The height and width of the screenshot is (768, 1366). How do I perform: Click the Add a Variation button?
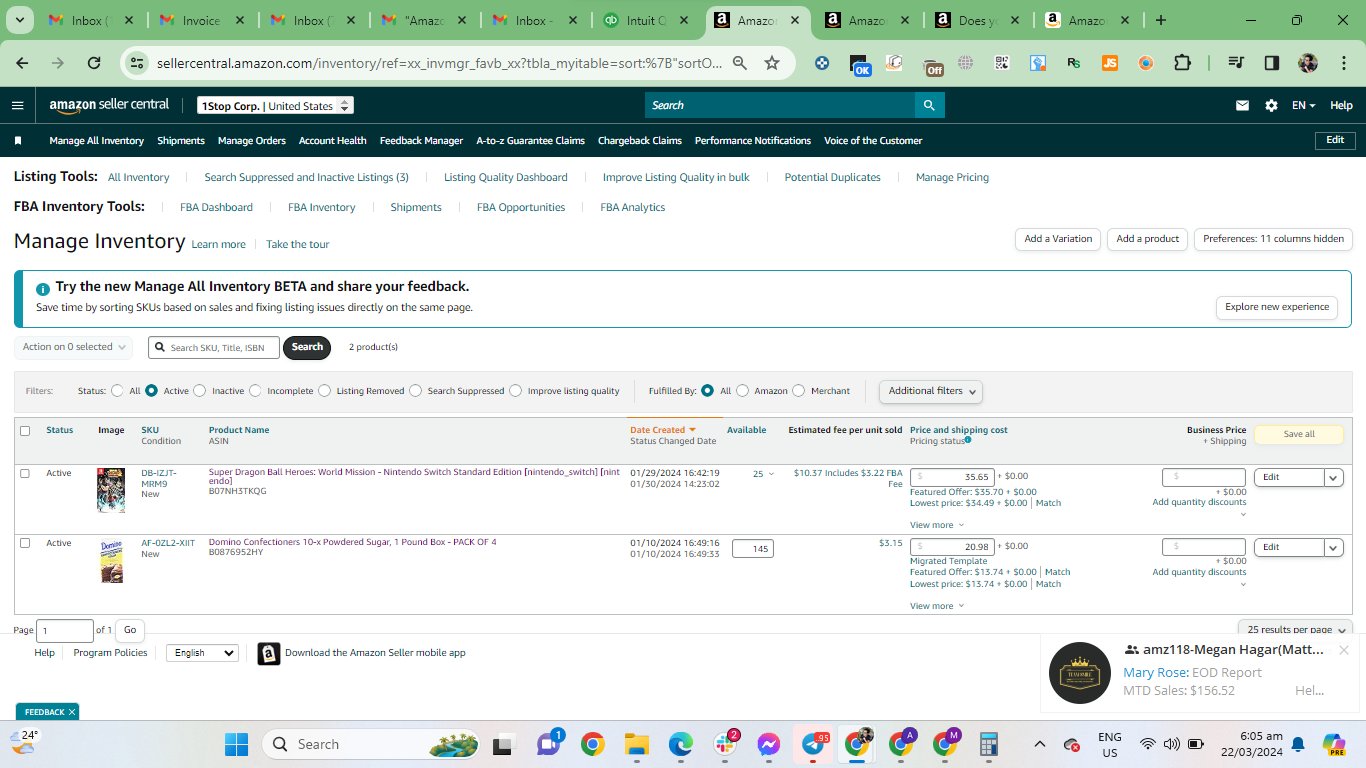tap(1058, 239)
